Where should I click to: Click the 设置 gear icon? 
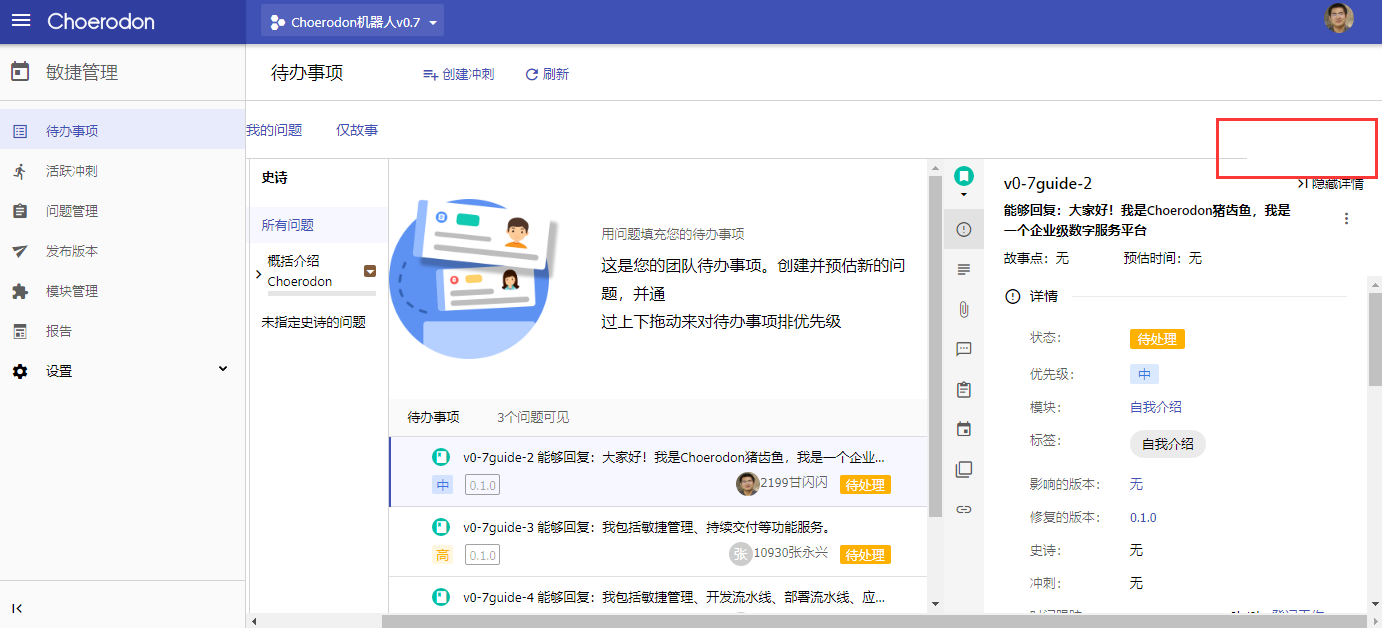point(20,371)
